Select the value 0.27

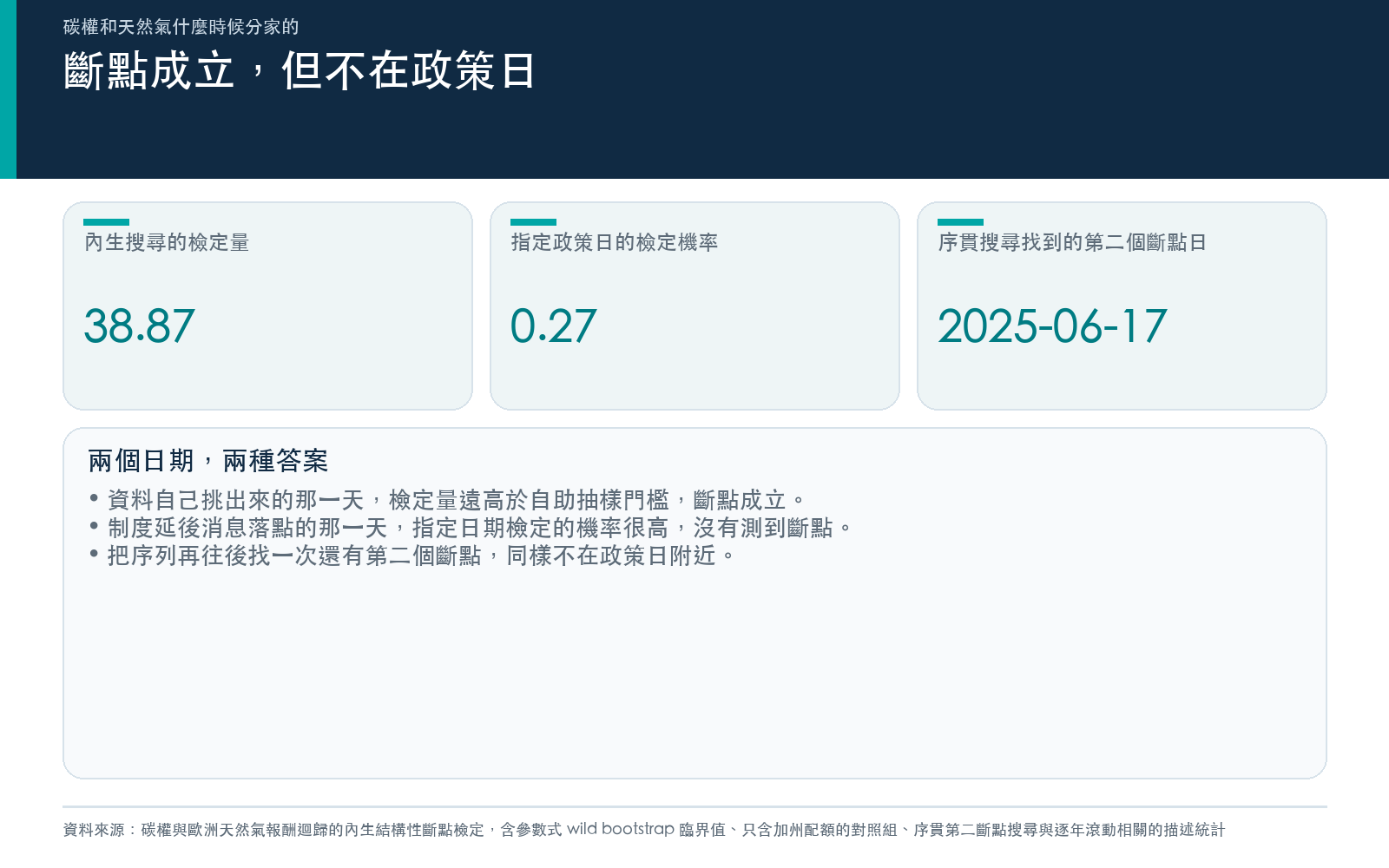(553, 326)
